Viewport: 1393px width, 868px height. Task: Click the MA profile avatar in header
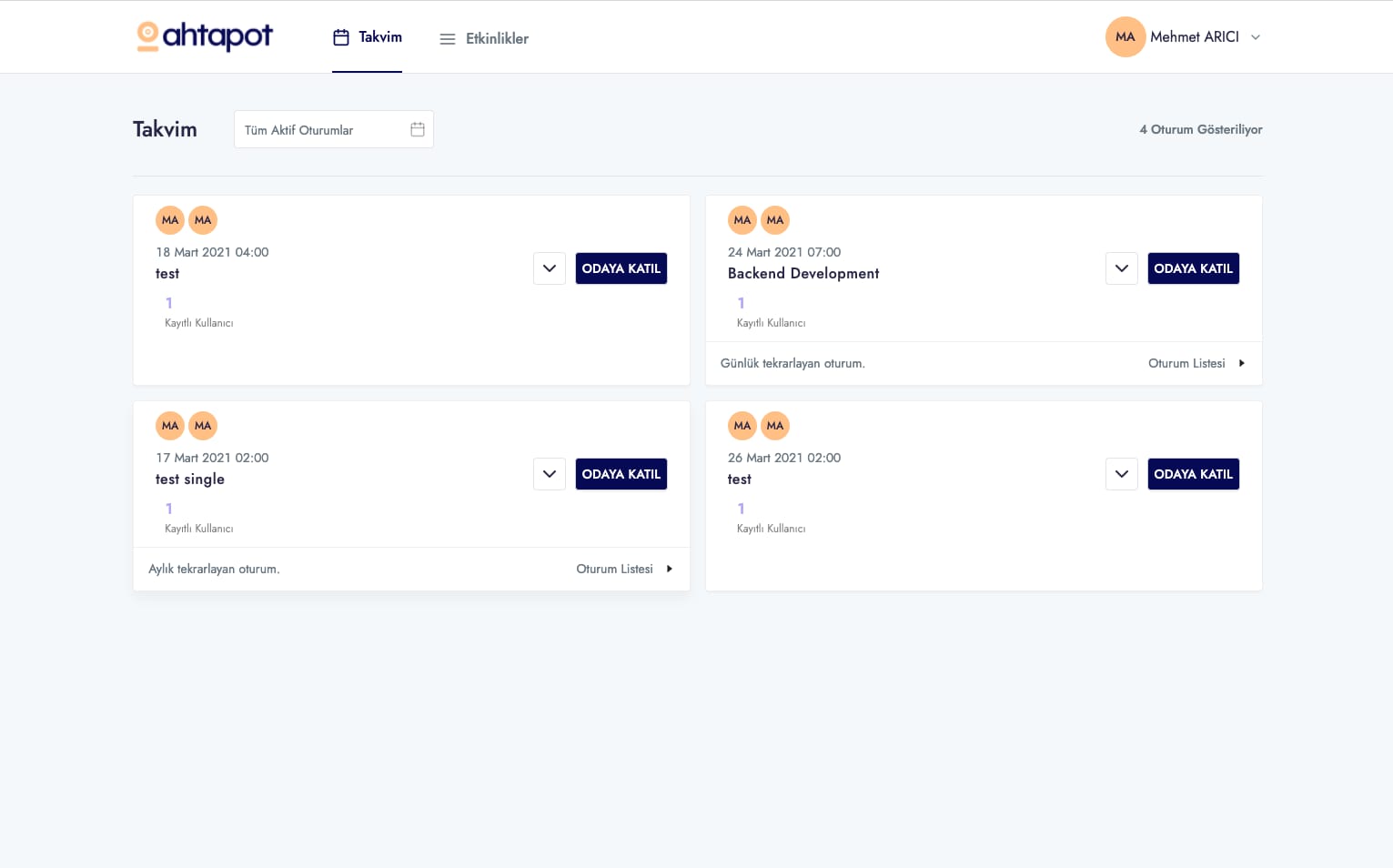click(x=1126, y=37)
